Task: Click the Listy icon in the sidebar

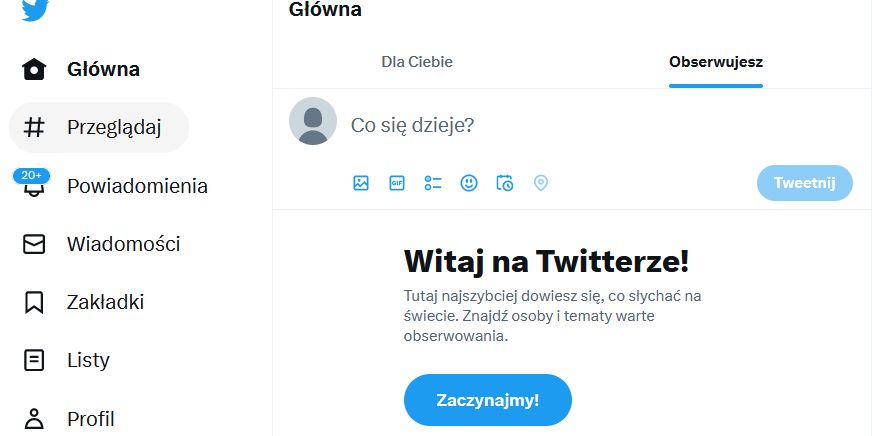Action: click(34, 360)
